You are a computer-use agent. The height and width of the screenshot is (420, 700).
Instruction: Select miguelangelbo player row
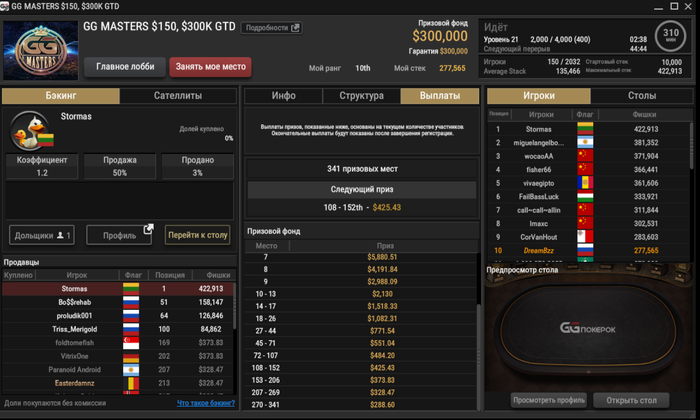588,142
